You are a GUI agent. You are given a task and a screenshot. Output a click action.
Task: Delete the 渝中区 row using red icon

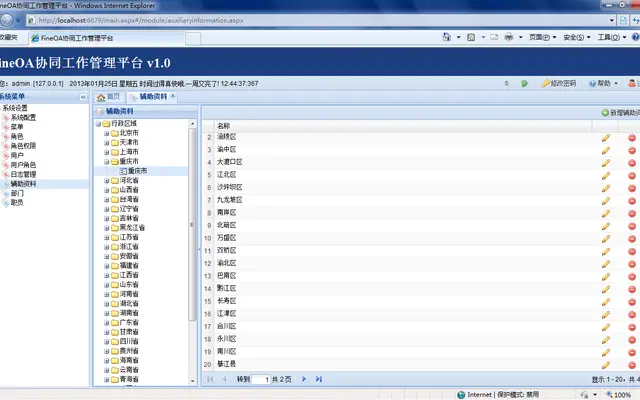tap(632, 150)
